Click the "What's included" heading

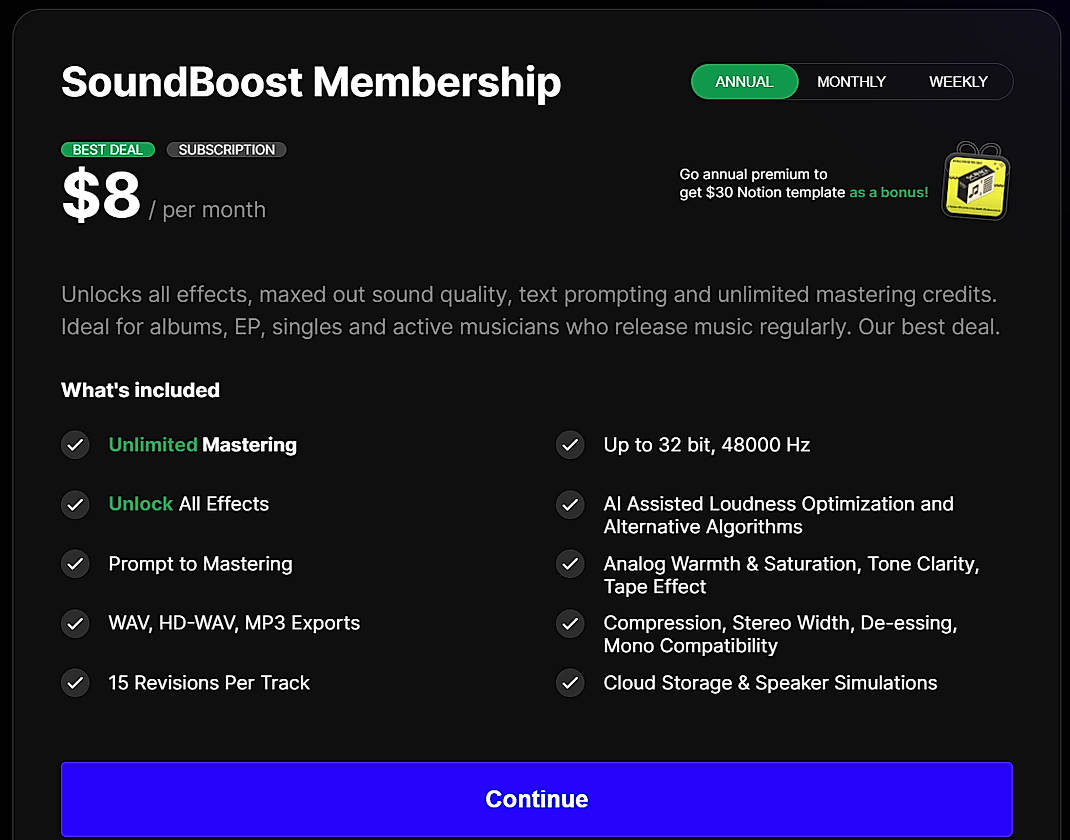pos(141,390)
